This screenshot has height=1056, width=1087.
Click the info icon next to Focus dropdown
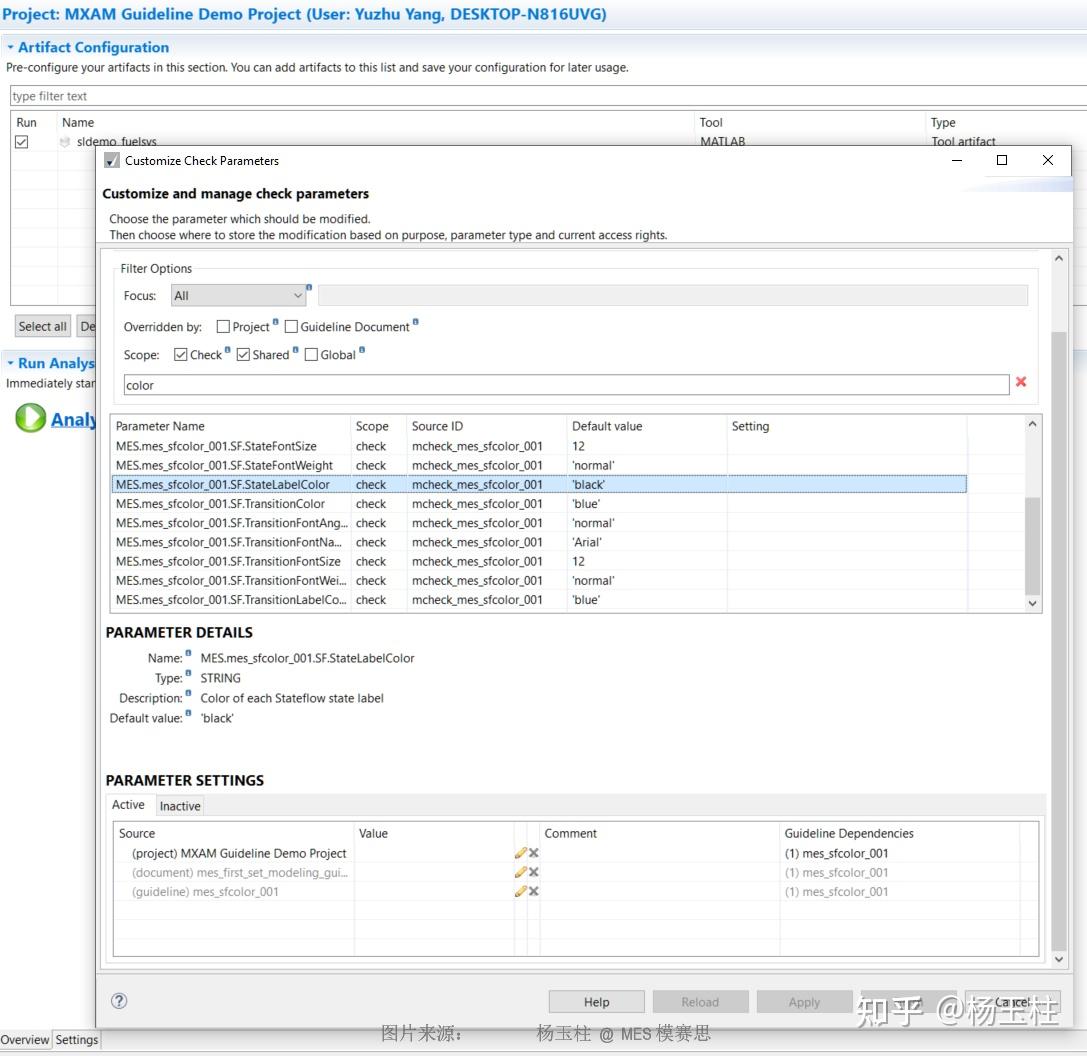308,287
